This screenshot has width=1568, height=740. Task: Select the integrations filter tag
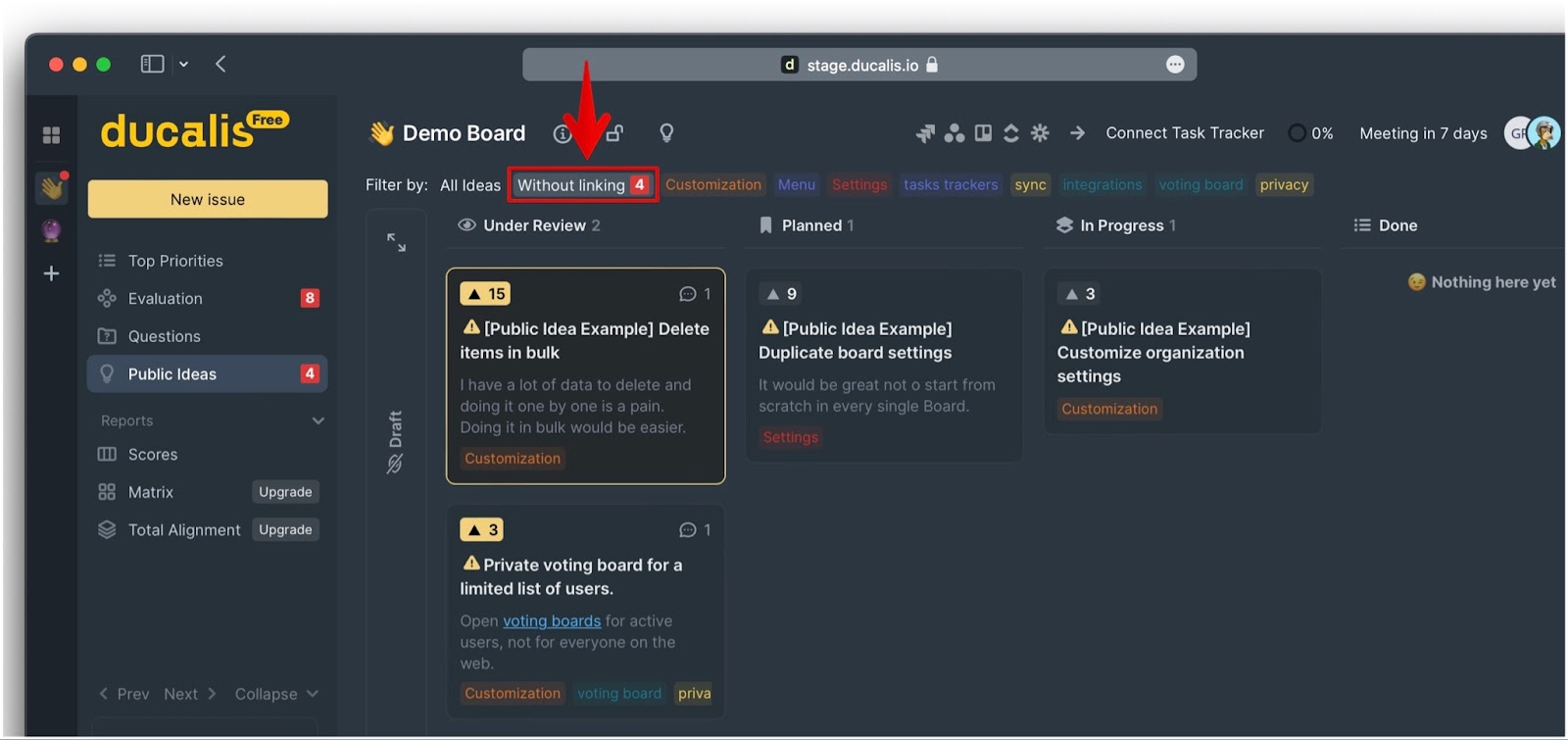[1102, 185]
